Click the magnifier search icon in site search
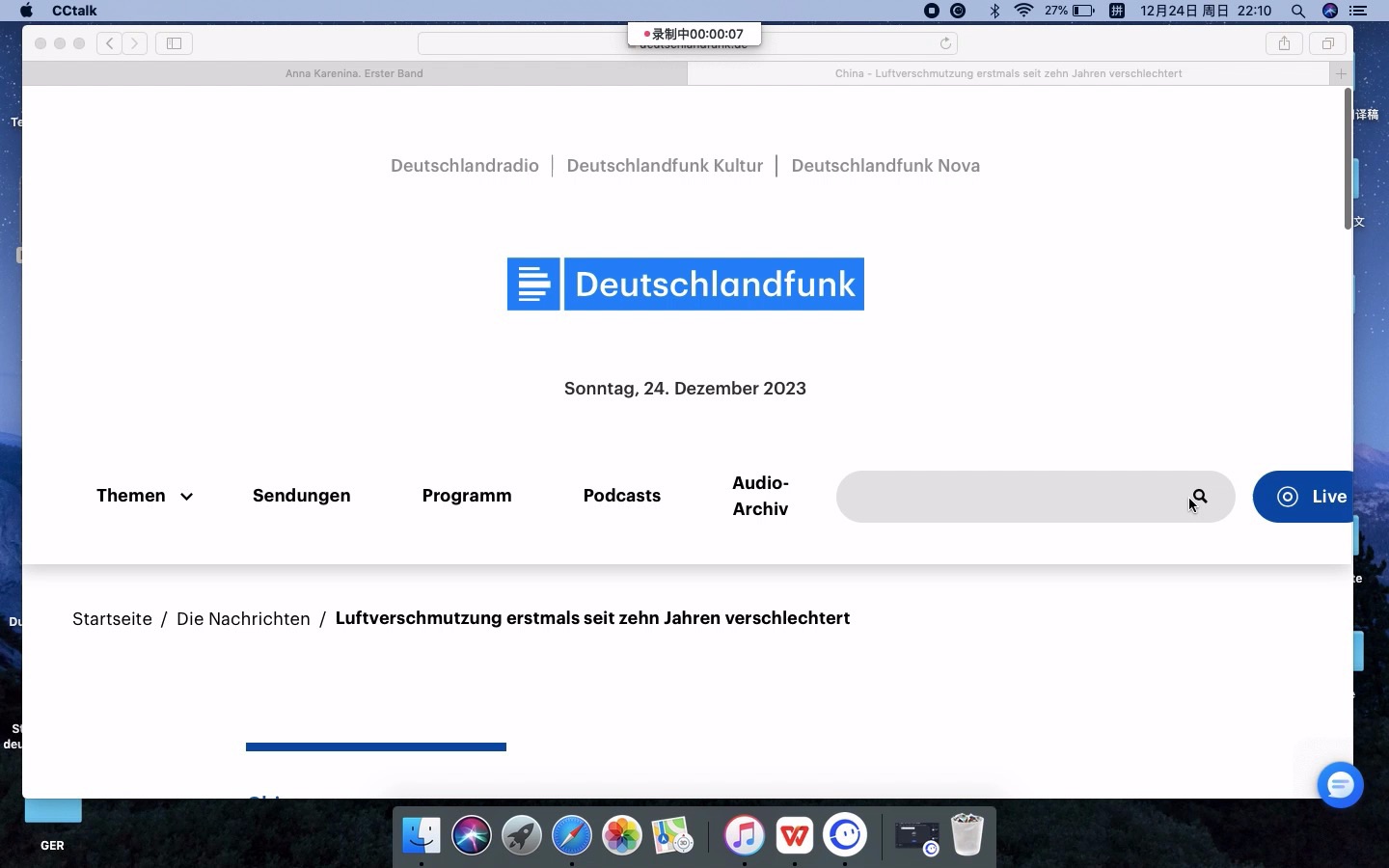 click(x=1200, y=497)
